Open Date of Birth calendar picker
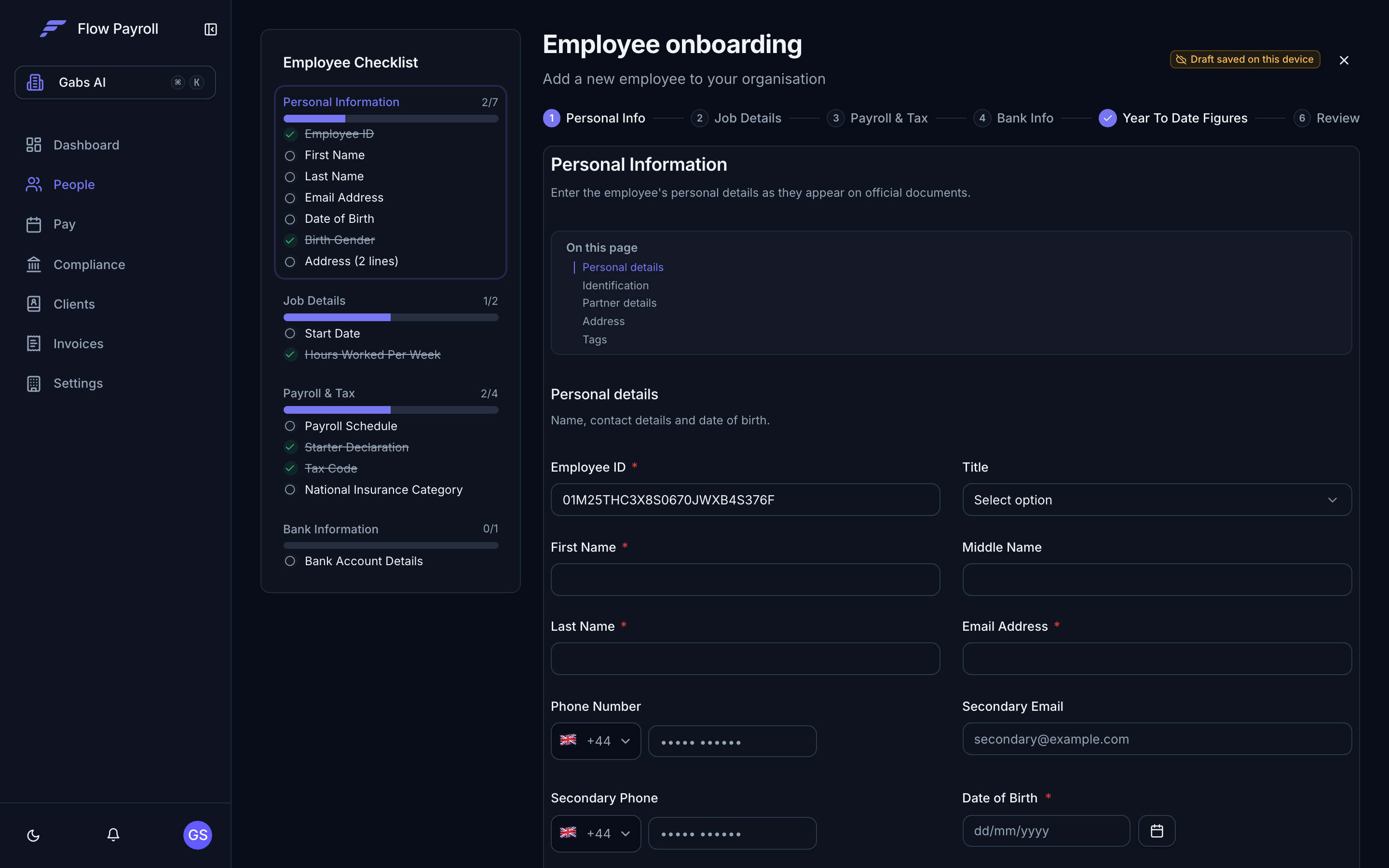Screen dimensions: 1389x868 (x=1157, y=831)
